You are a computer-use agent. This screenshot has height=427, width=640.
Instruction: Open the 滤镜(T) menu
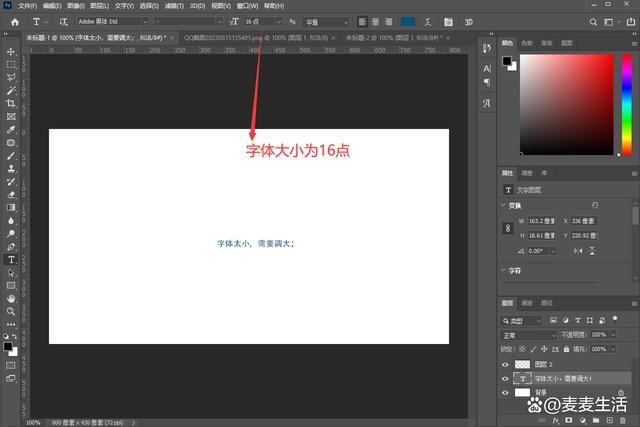[x=174, y=6]
